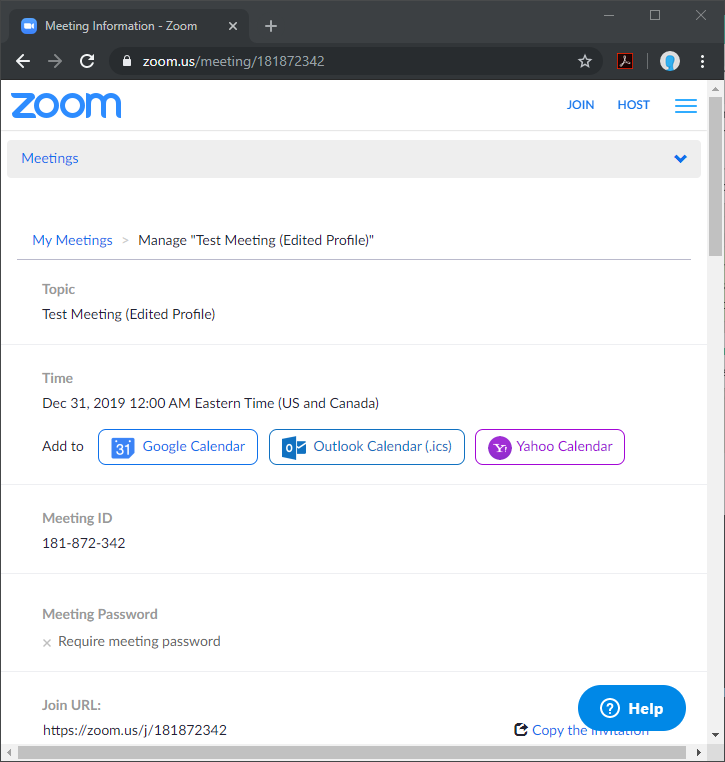Add meeting to Outlook Calendar (.ics)
Screen dimensions: 725x762
click(x=367, y=447)
